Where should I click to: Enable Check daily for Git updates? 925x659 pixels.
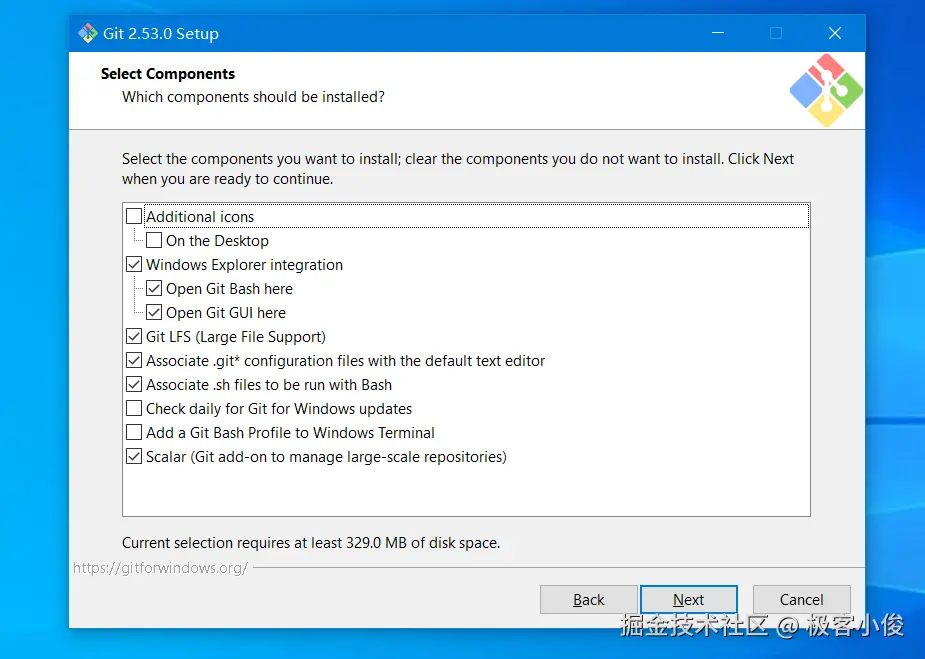coord(134,409)
